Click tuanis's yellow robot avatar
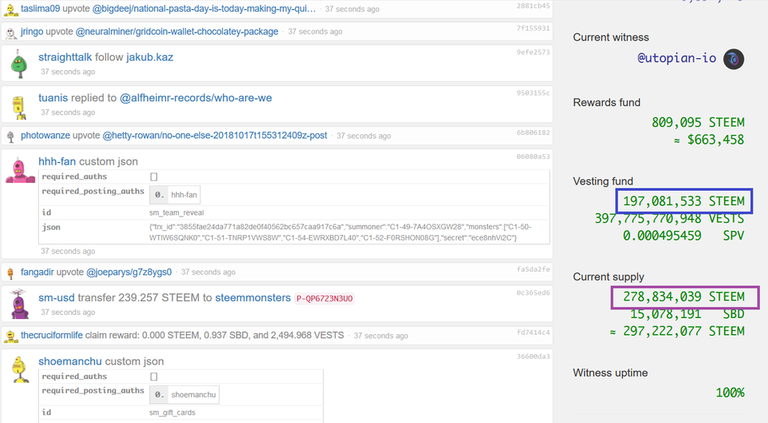 click(x=19, y=107)
